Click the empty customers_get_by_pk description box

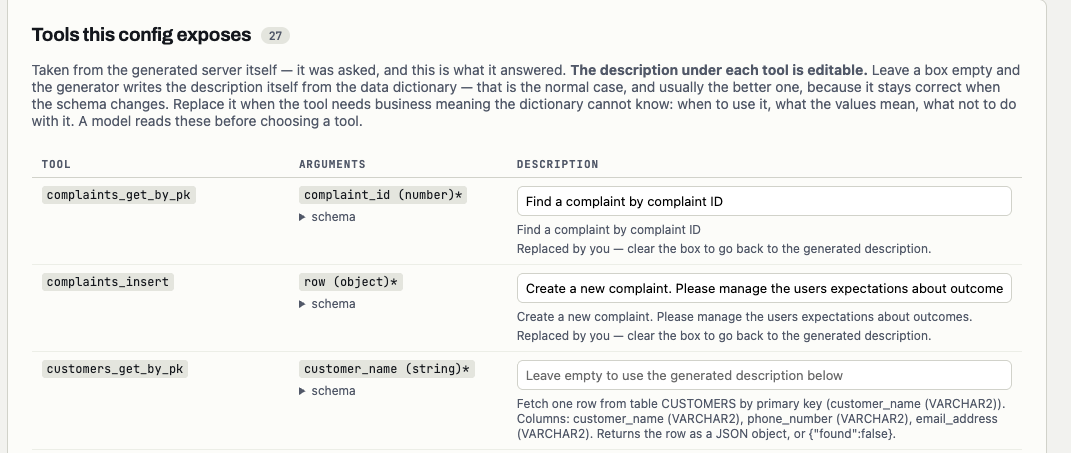[x=764, y=375]
